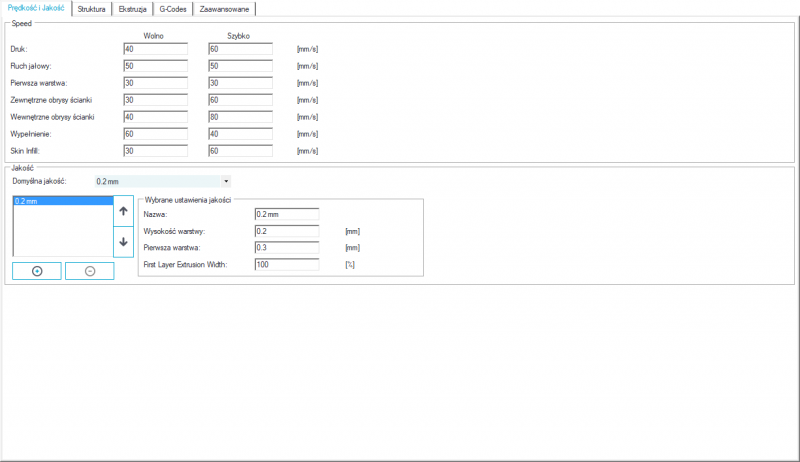Edit the Wysokość warstwy field
The width and height of the screenshot is (800, 462).
tap(286, 231)
